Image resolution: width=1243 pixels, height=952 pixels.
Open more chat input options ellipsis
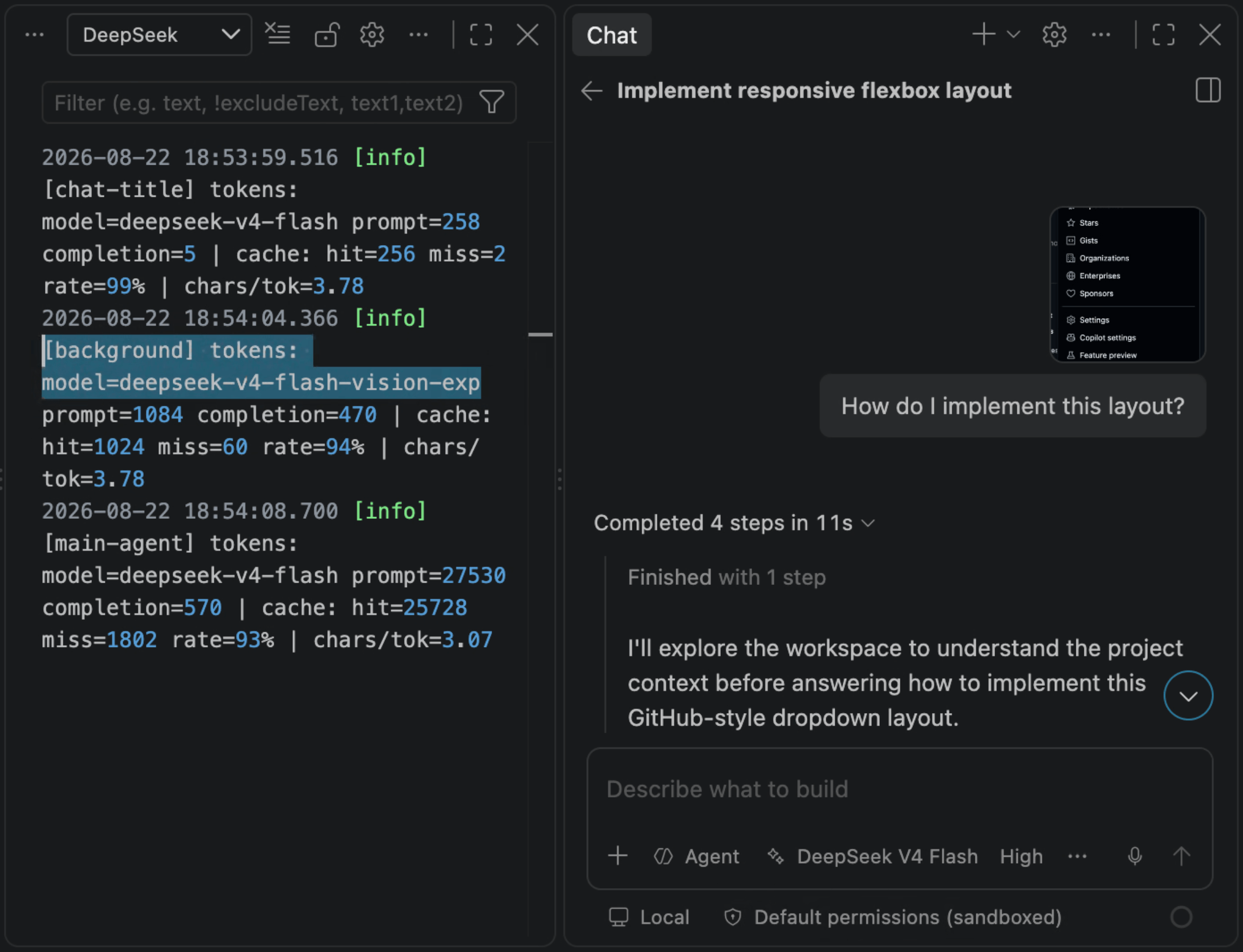coord(1077,856)
